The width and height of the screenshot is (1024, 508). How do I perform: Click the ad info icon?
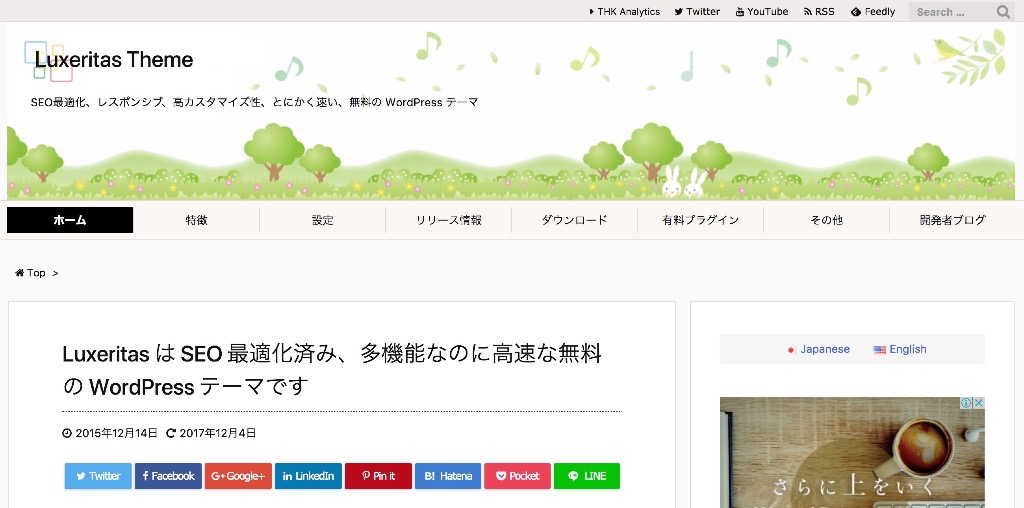coord(967,403)
